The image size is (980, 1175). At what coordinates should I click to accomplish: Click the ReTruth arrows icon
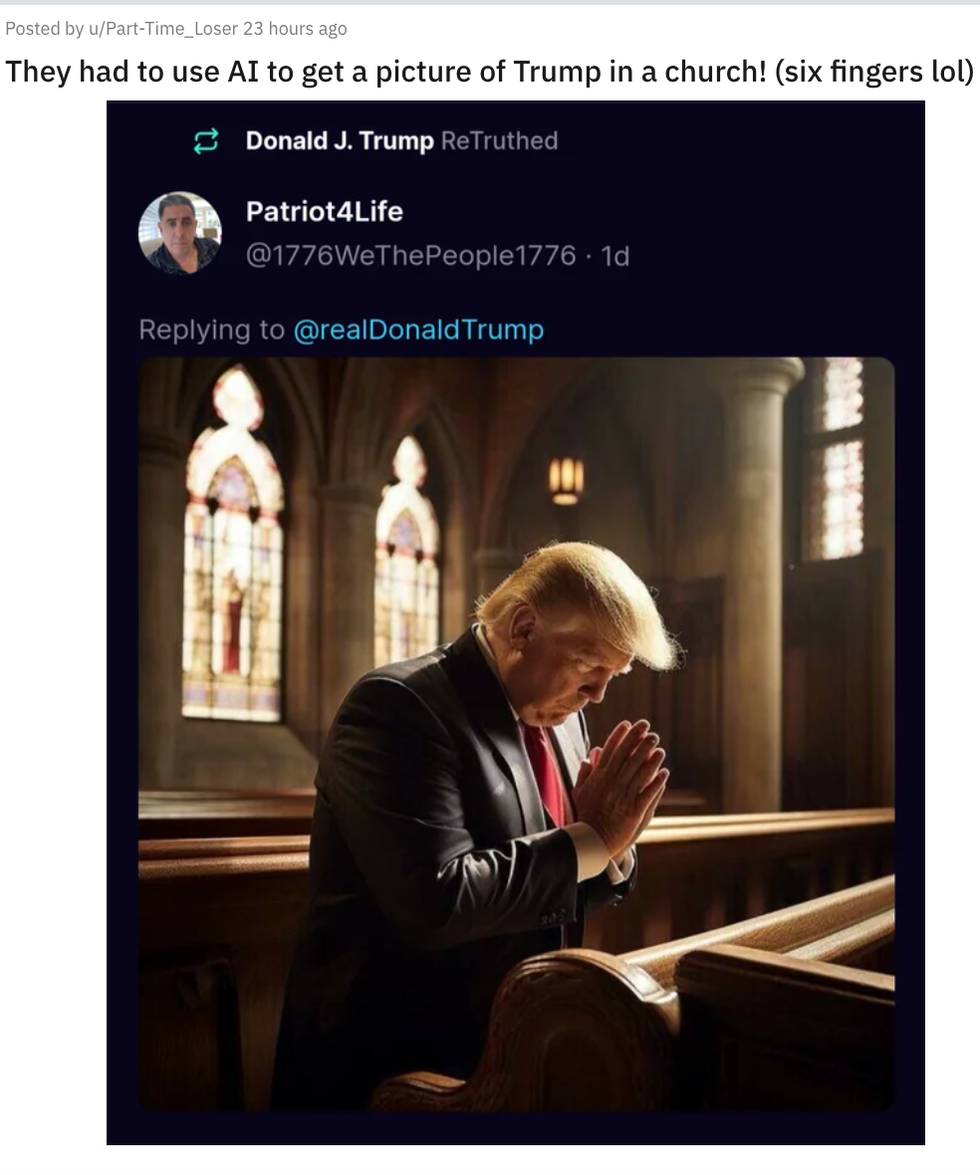205,142
